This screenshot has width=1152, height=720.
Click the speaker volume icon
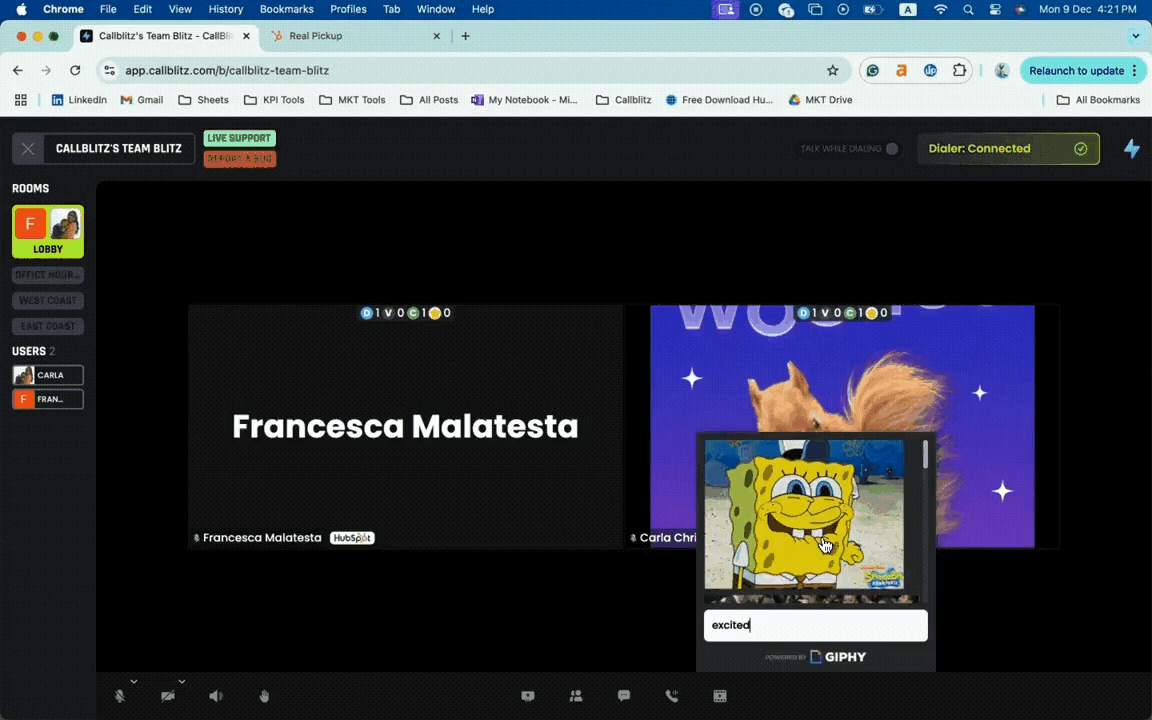tap(215, 696)
